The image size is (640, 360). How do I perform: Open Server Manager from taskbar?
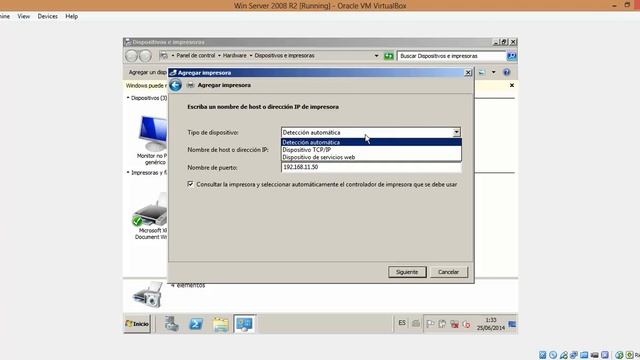click(171, 324)
